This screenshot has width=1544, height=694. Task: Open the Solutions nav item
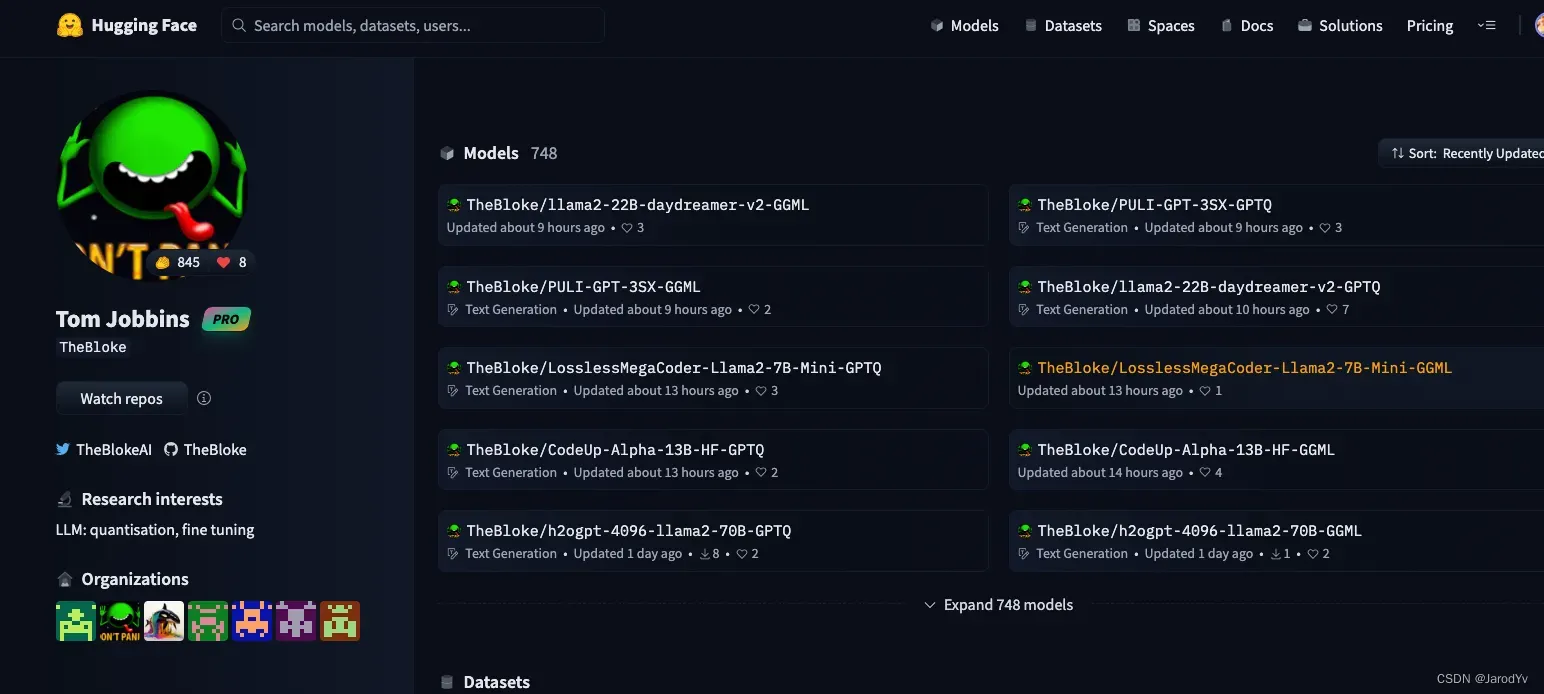[x=1340, y=25]
